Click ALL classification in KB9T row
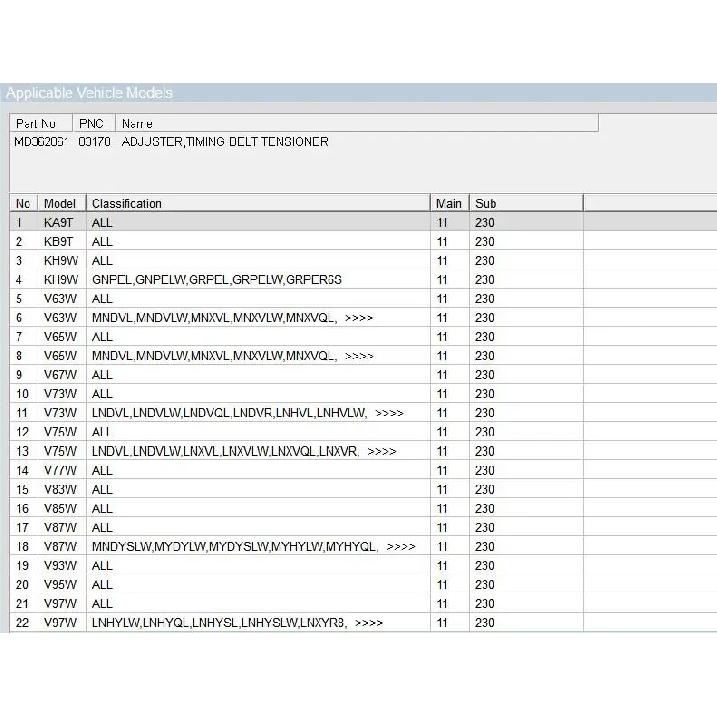717x717 pixels. point(102,241)
